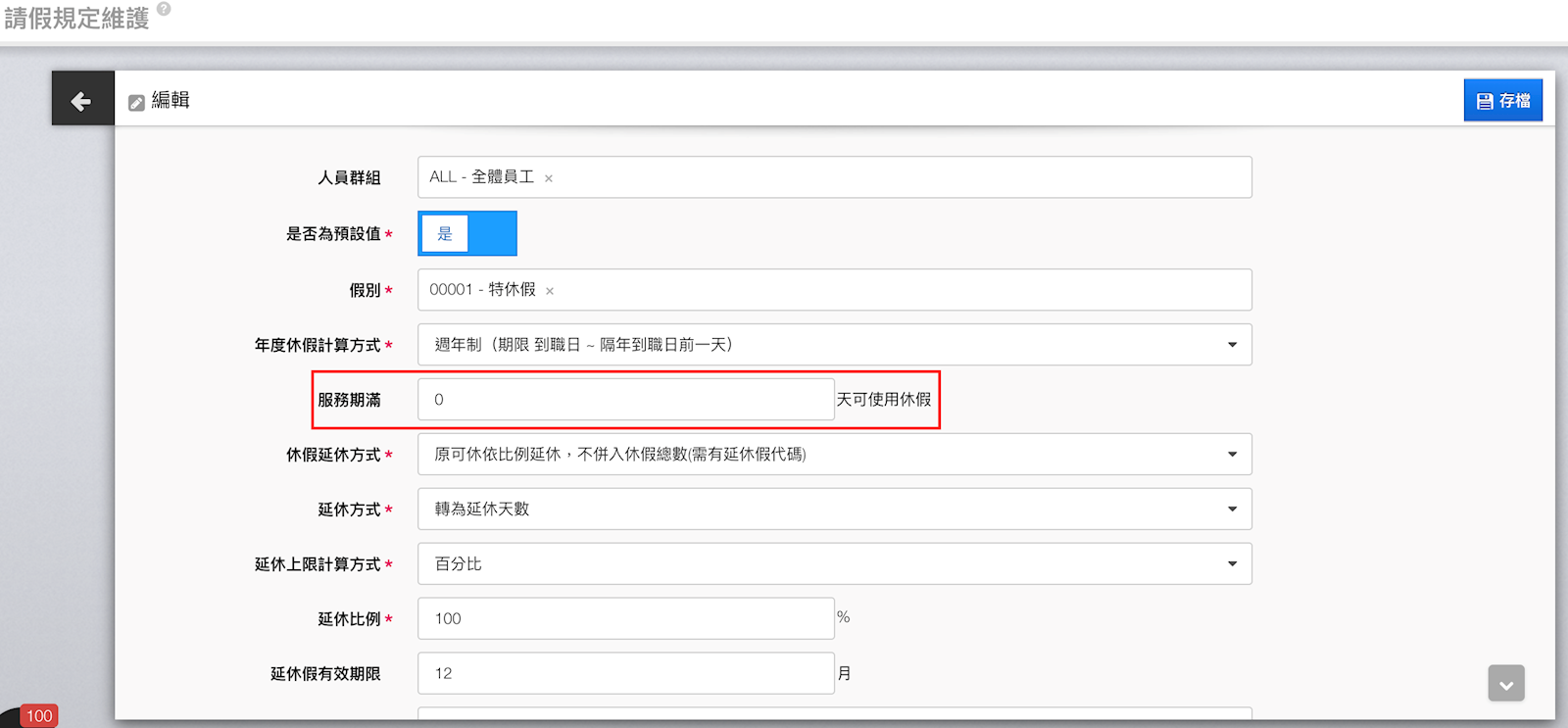Save with the 存檔 button
This screenshot has width=1568, height=728.
(x=1502, y=101)
